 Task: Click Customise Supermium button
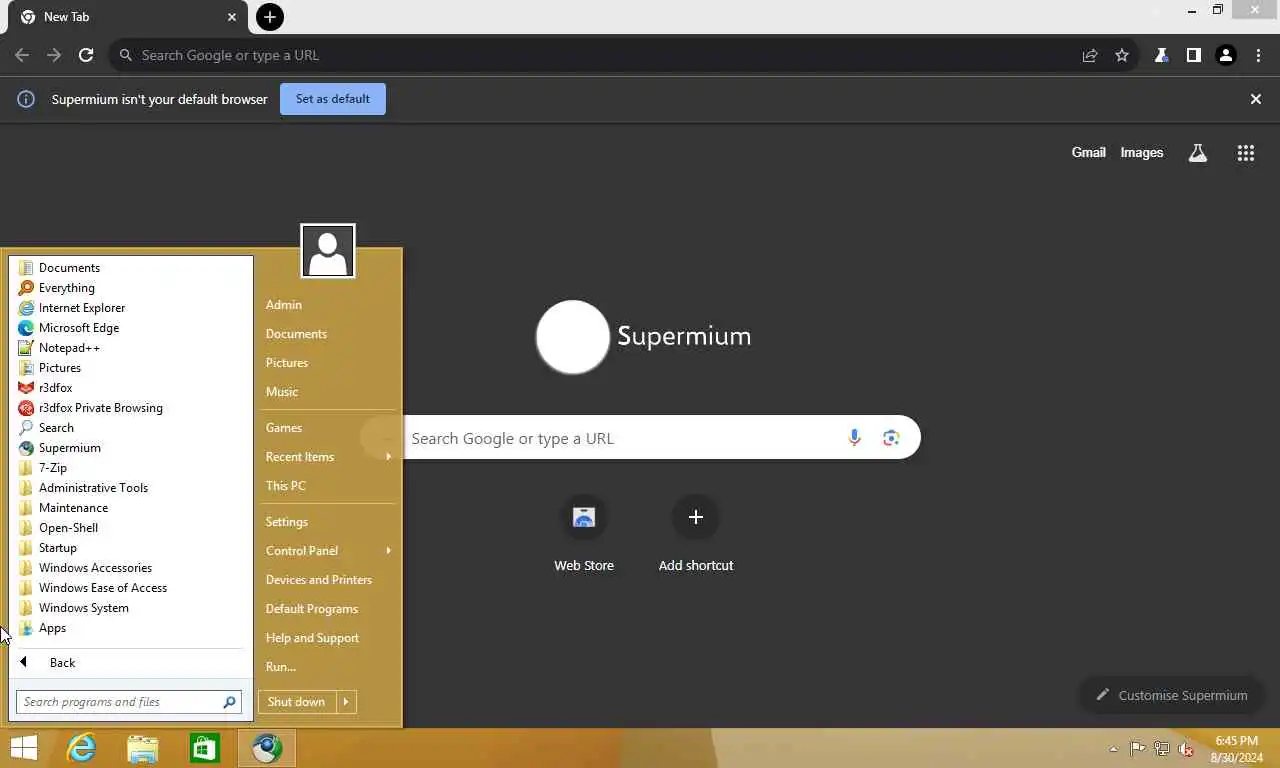point(1172,695)
